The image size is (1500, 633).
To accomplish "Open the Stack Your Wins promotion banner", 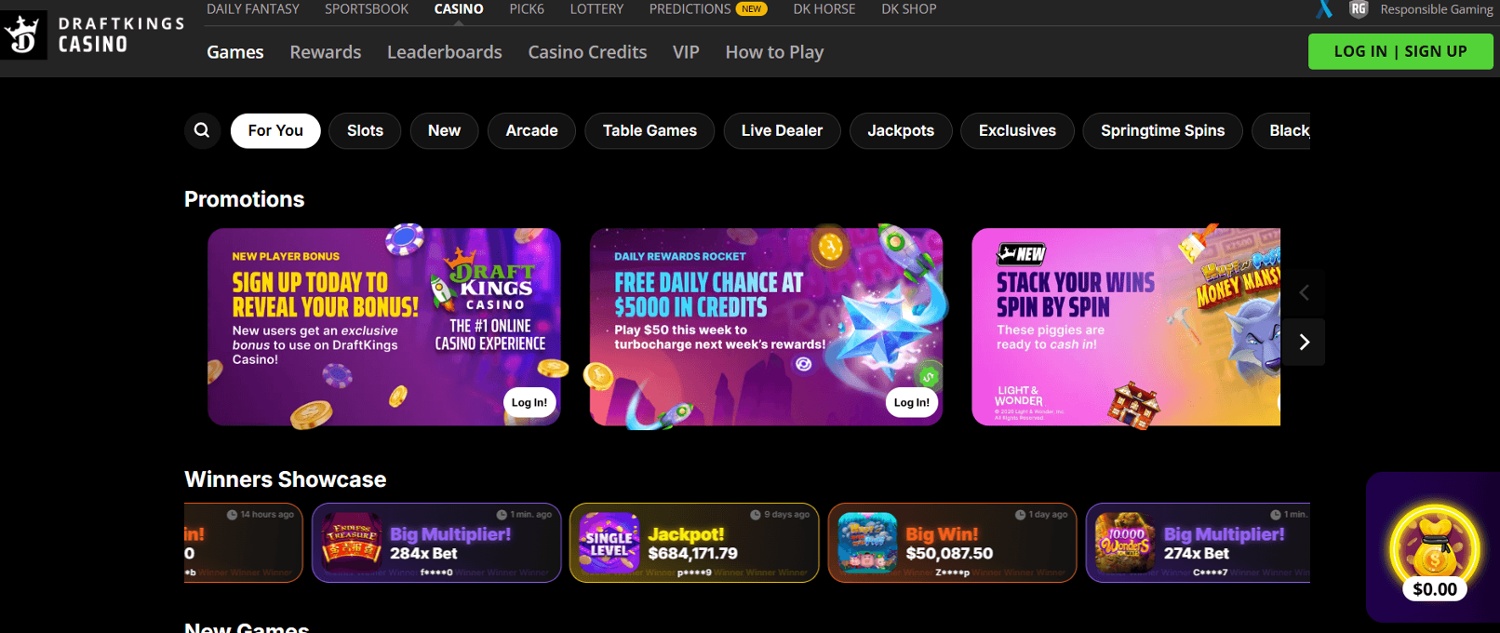I will pyautogui.click(x=1126, y=327).
